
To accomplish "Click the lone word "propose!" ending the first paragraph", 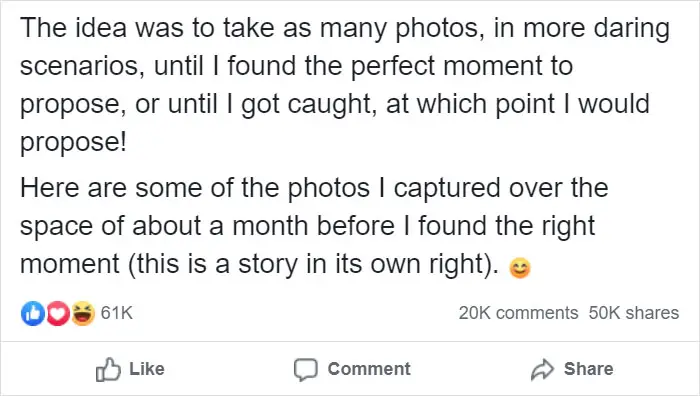I will 73,143.
